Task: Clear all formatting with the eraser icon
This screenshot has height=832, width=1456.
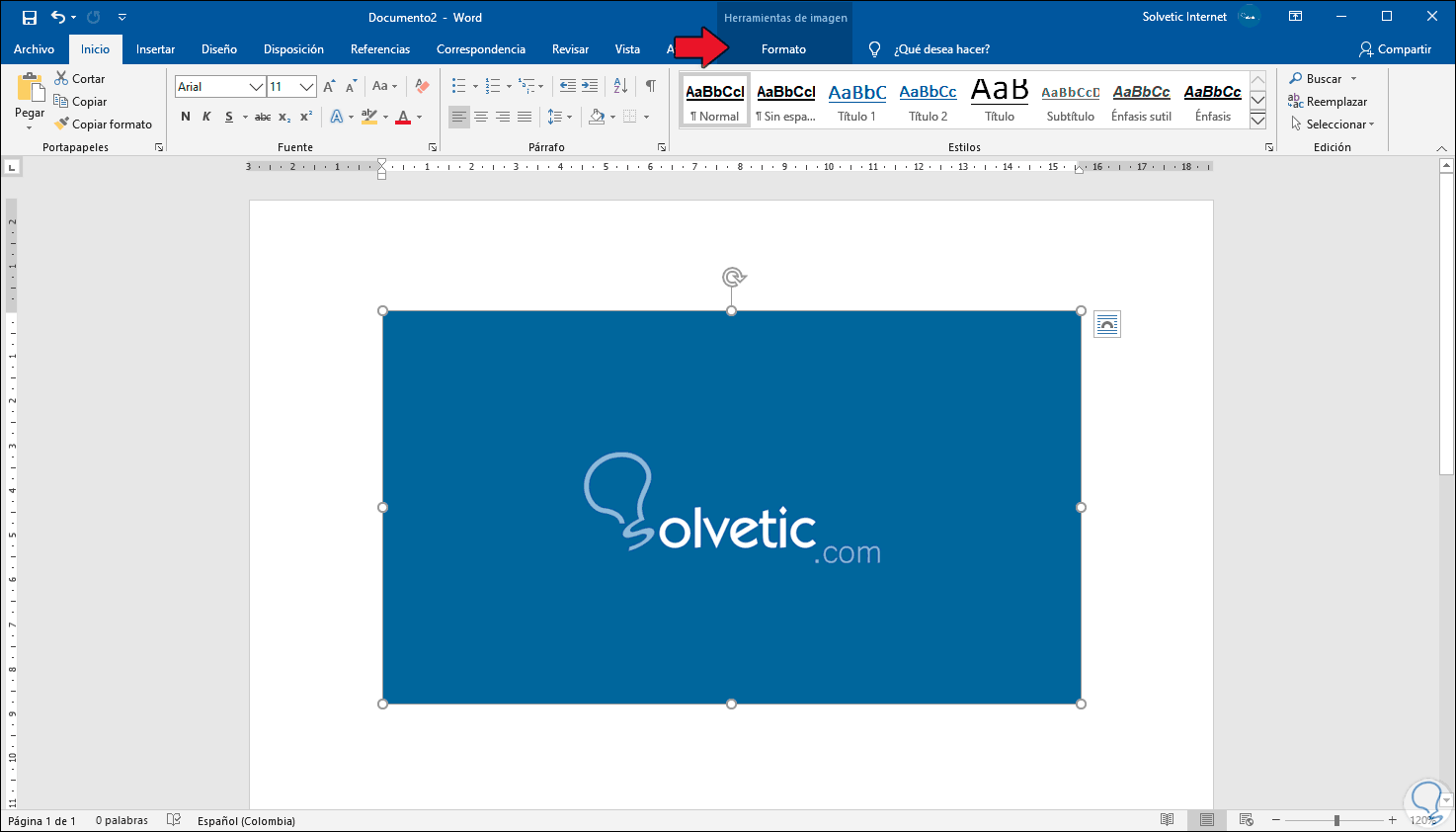Action: (422, 87)
